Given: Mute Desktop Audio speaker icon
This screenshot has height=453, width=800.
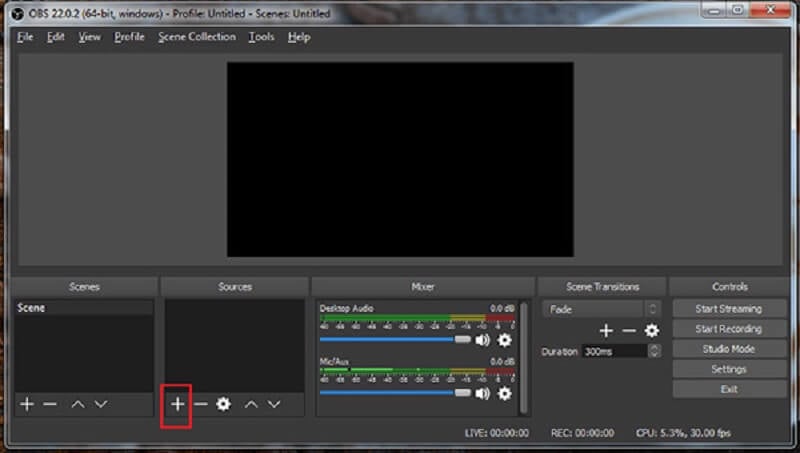Looking at the screenshot, I should tap(482, 340).
